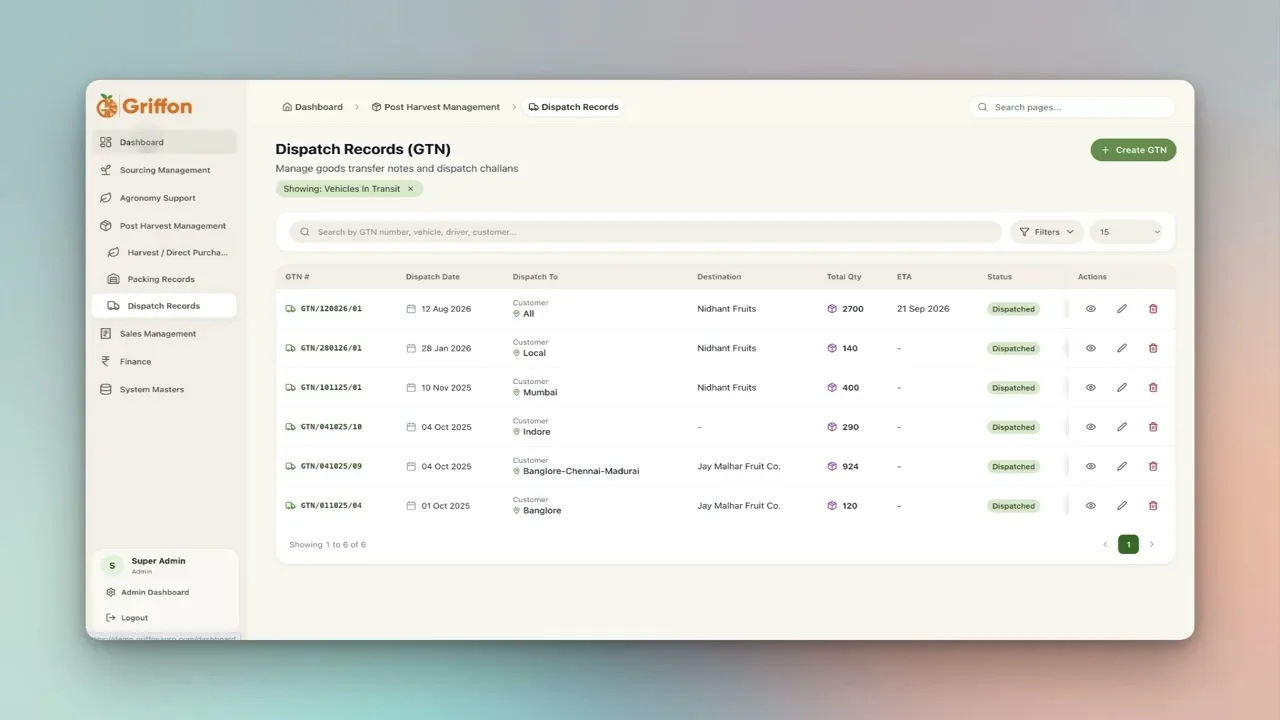This screenshot has height=720, width=1280.
Task: Click the Super Admin avatar
Action: tap(112, 565)
